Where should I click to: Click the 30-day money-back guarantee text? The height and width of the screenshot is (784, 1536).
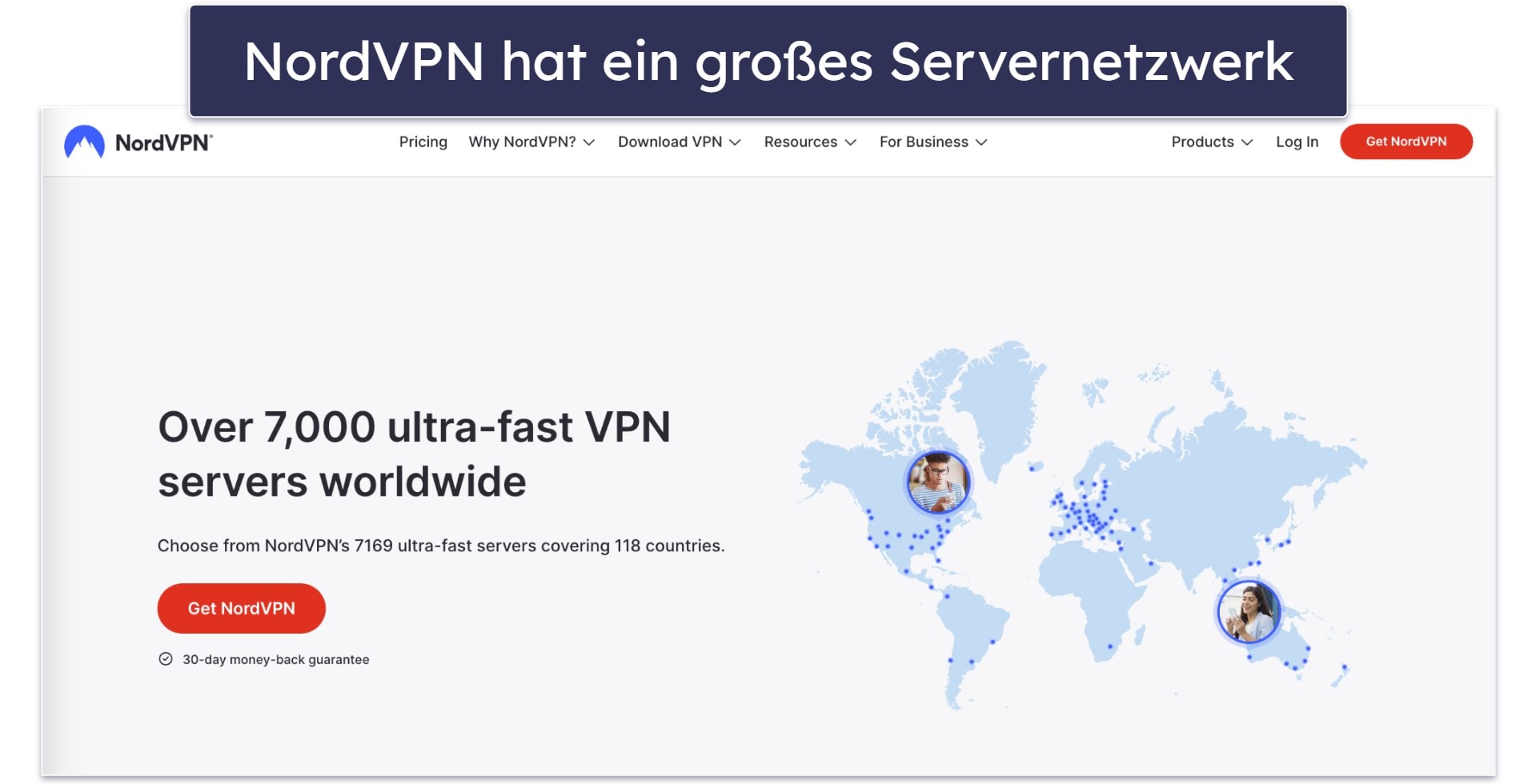click(x=275, y=659)
